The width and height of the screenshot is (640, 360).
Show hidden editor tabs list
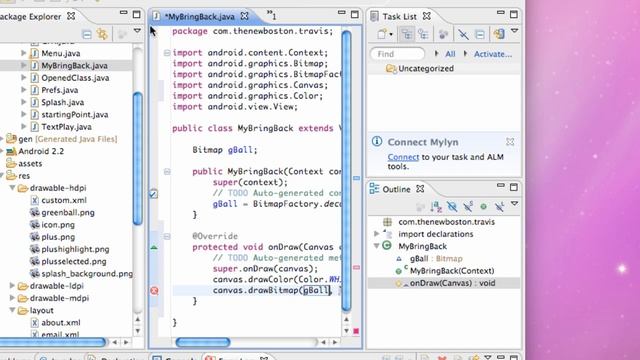click(272, 16)
